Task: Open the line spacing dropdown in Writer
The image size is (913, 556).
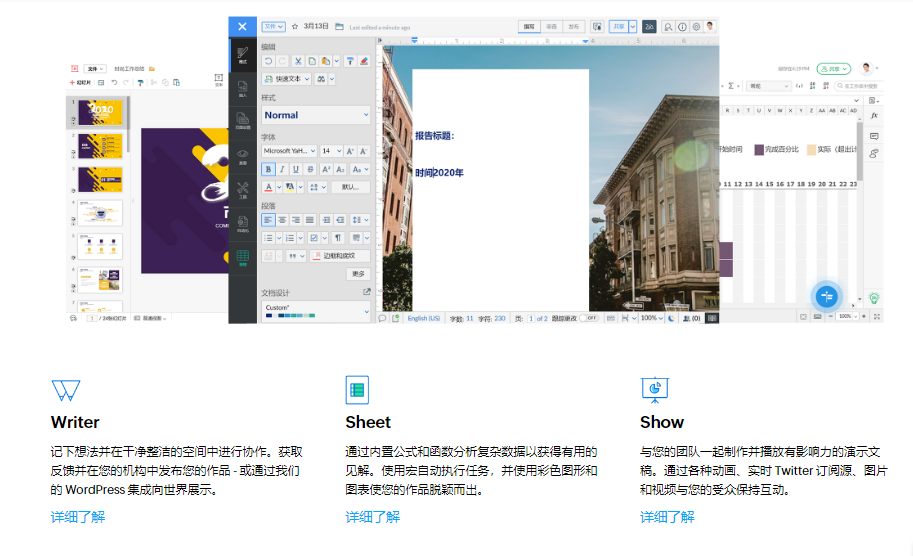Action: [x=360, y=220]
